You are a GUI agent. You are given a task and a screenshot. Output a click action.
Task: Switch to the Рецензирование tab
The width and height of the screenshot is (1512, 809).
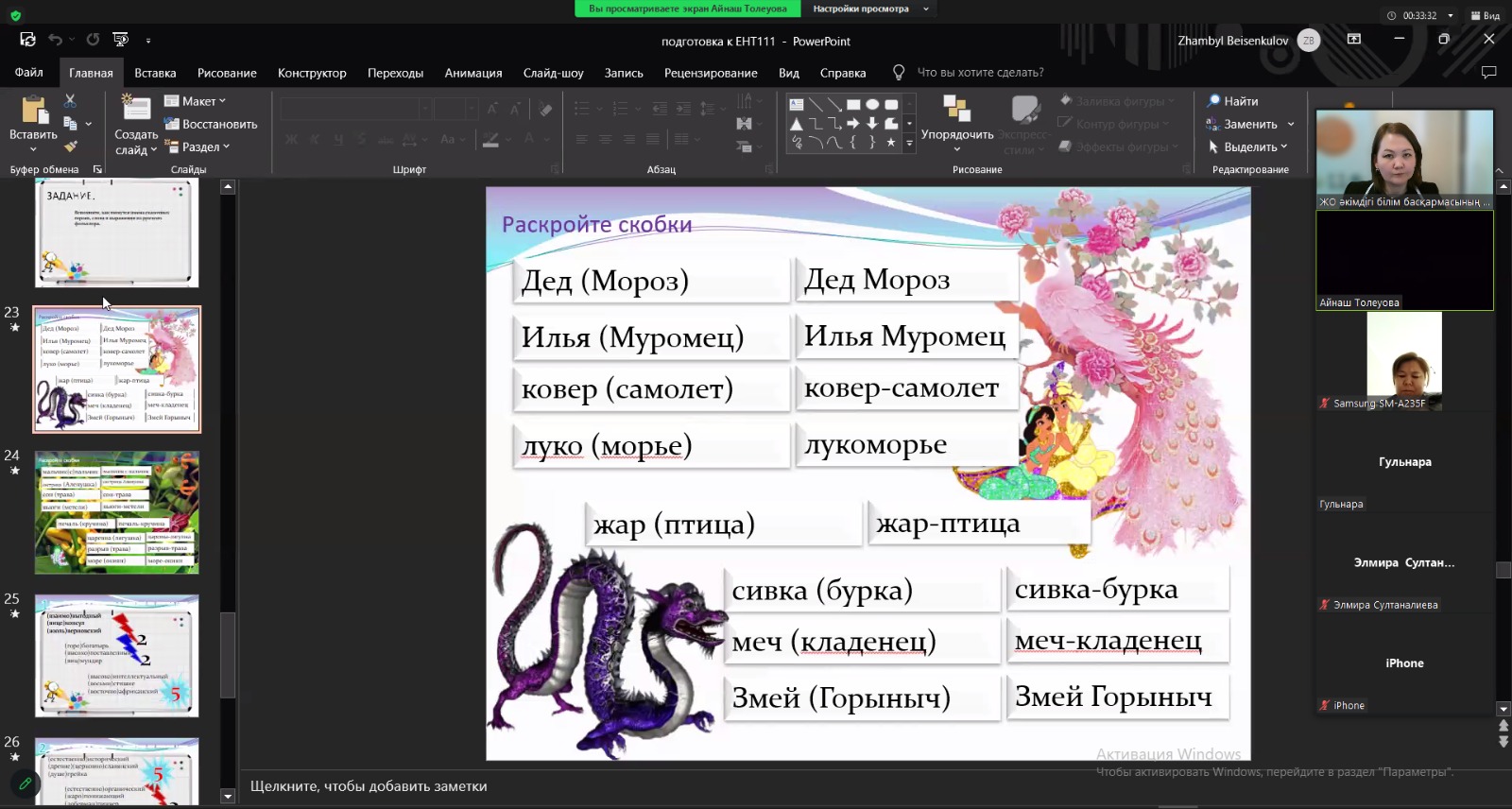[x=711, y=73]
